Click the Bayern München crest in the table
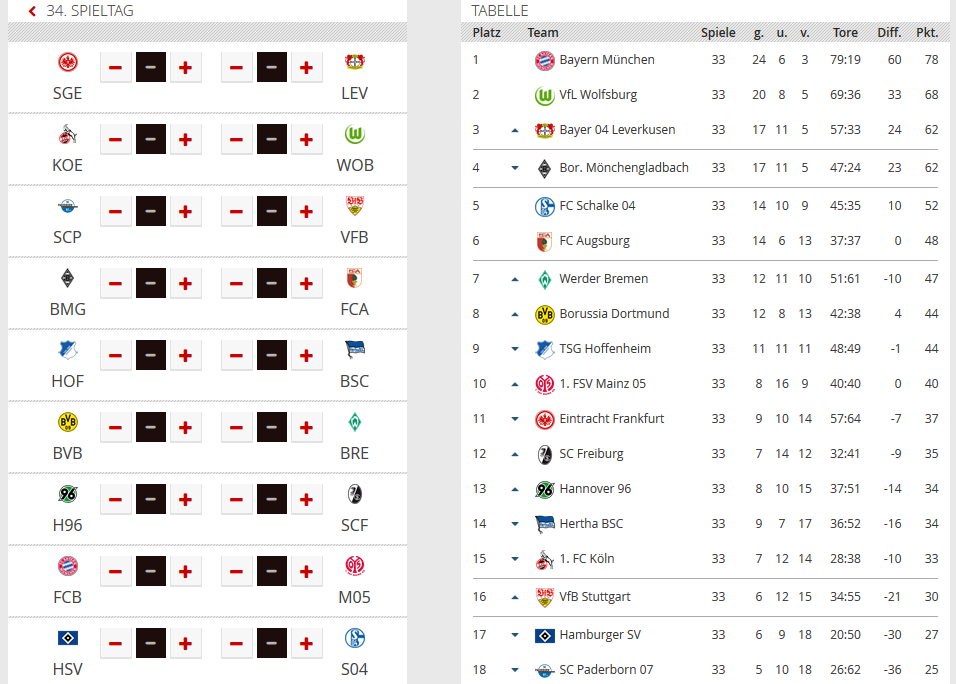This screenshot has height=684, width=956. pyautogui.click(x=544, y=60)
